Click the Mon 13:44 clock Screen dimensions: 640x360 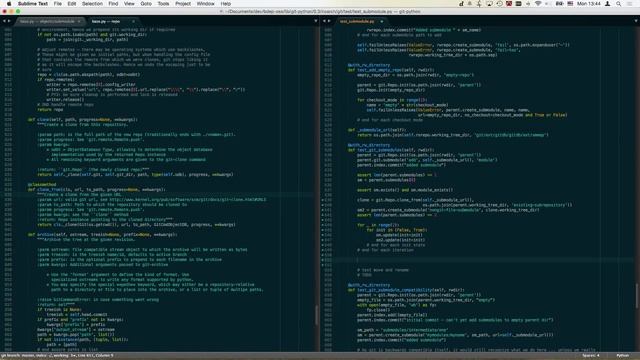click(x=589, y=4)
